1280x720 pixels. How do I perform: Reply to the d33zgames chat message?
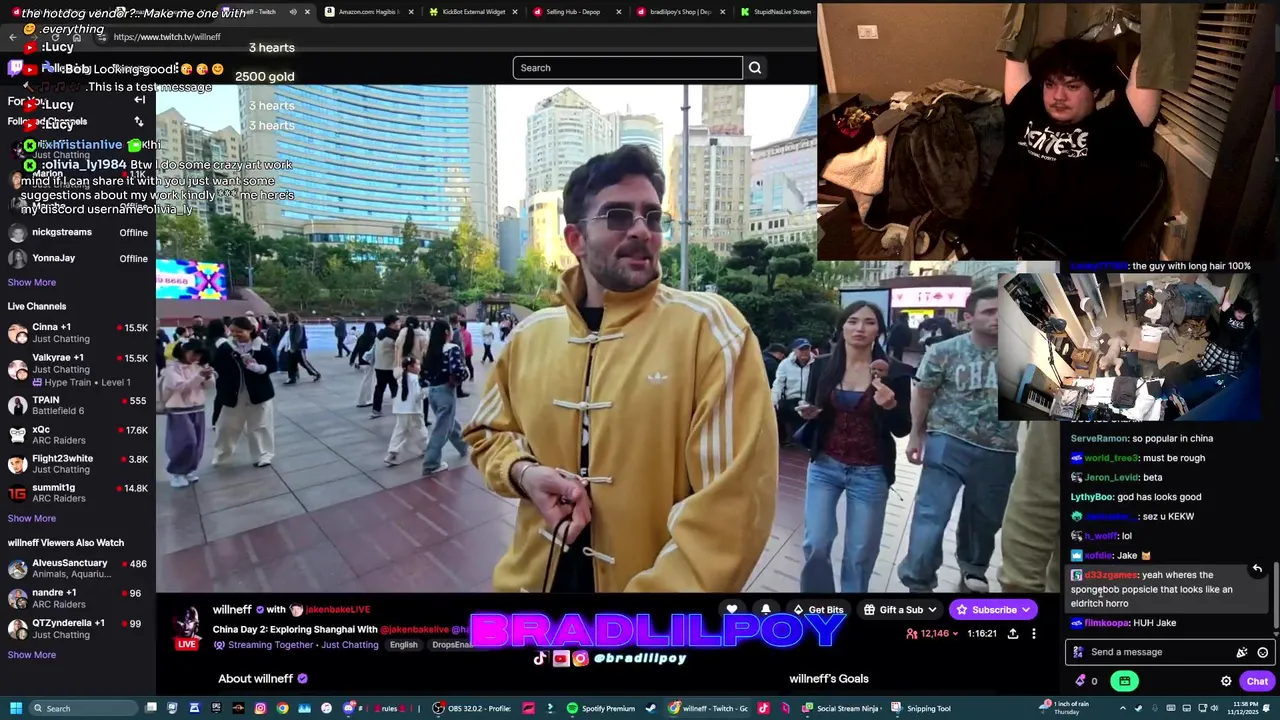pos(1257,569)
